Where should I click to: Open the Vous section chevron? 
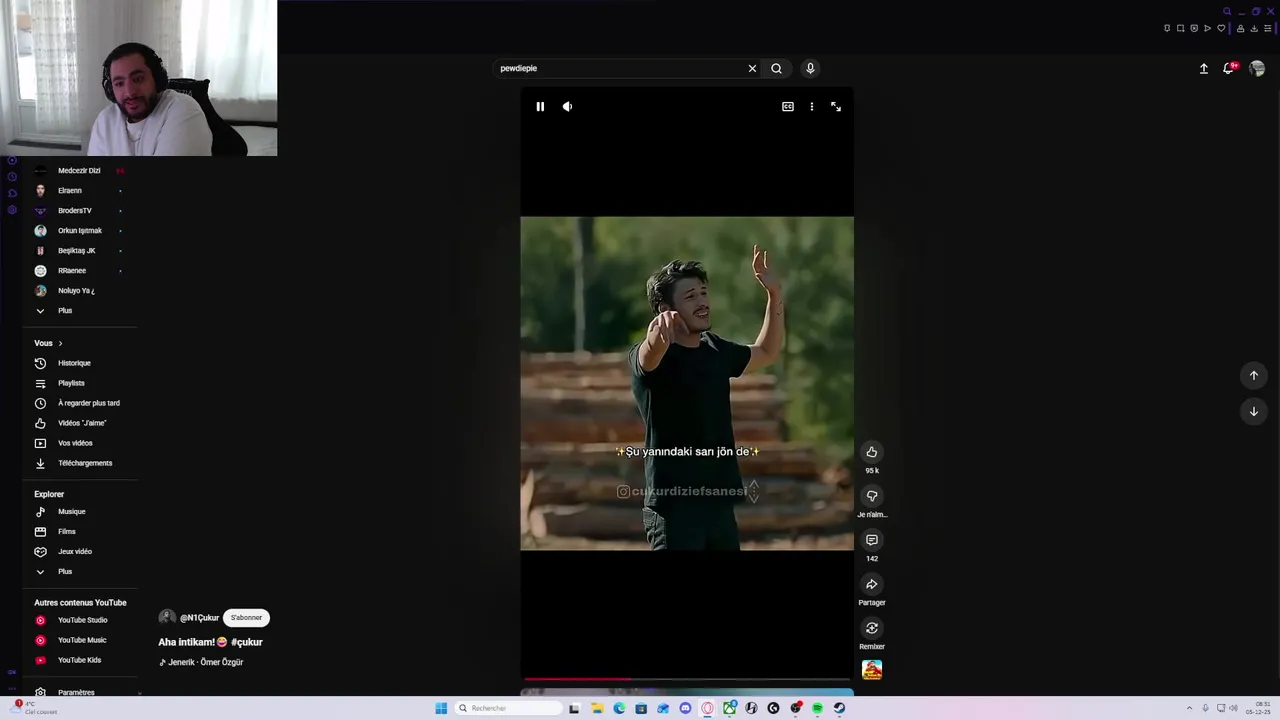click(x=60, y=343)
